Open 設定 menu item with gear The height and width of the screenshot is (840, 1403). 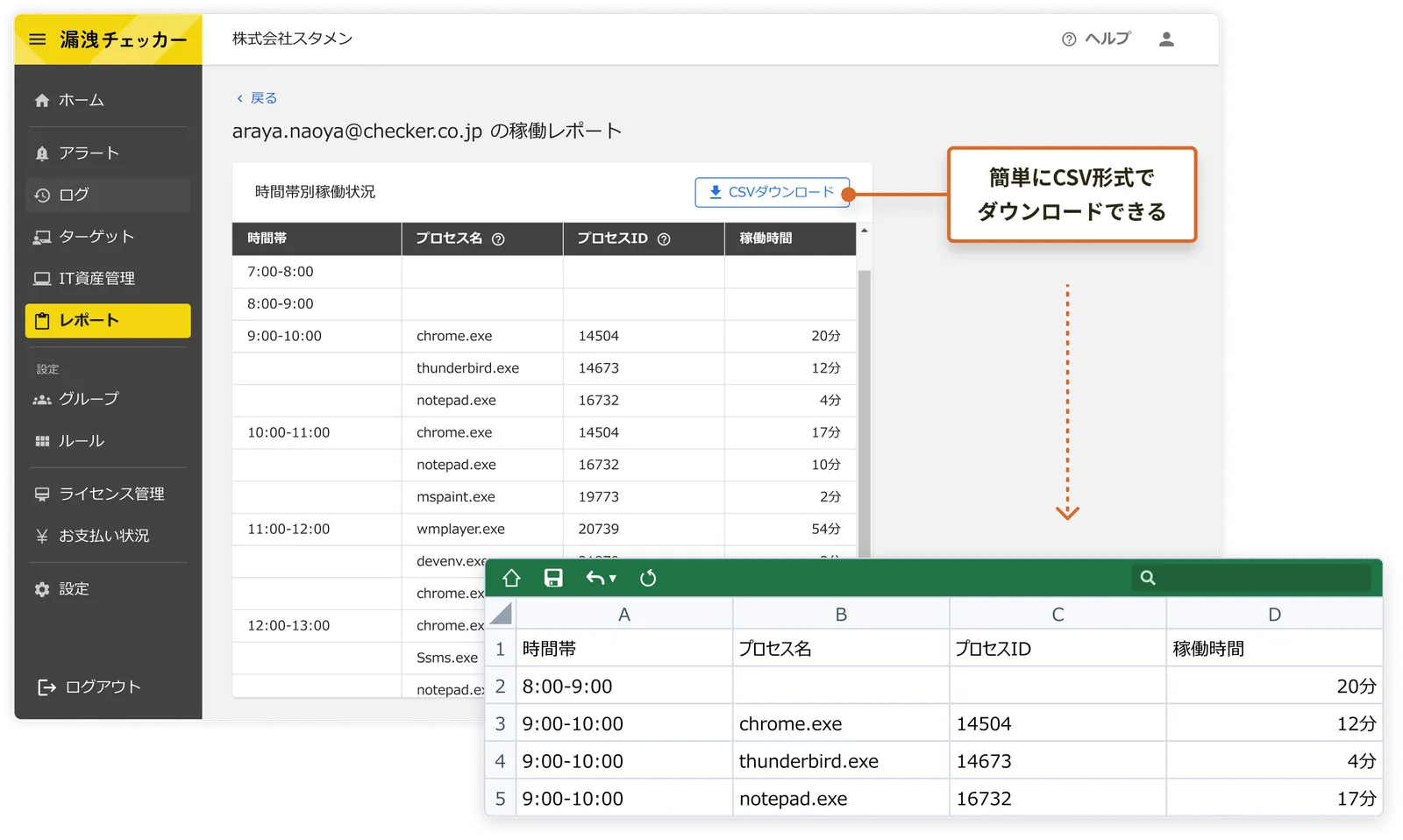108,589
